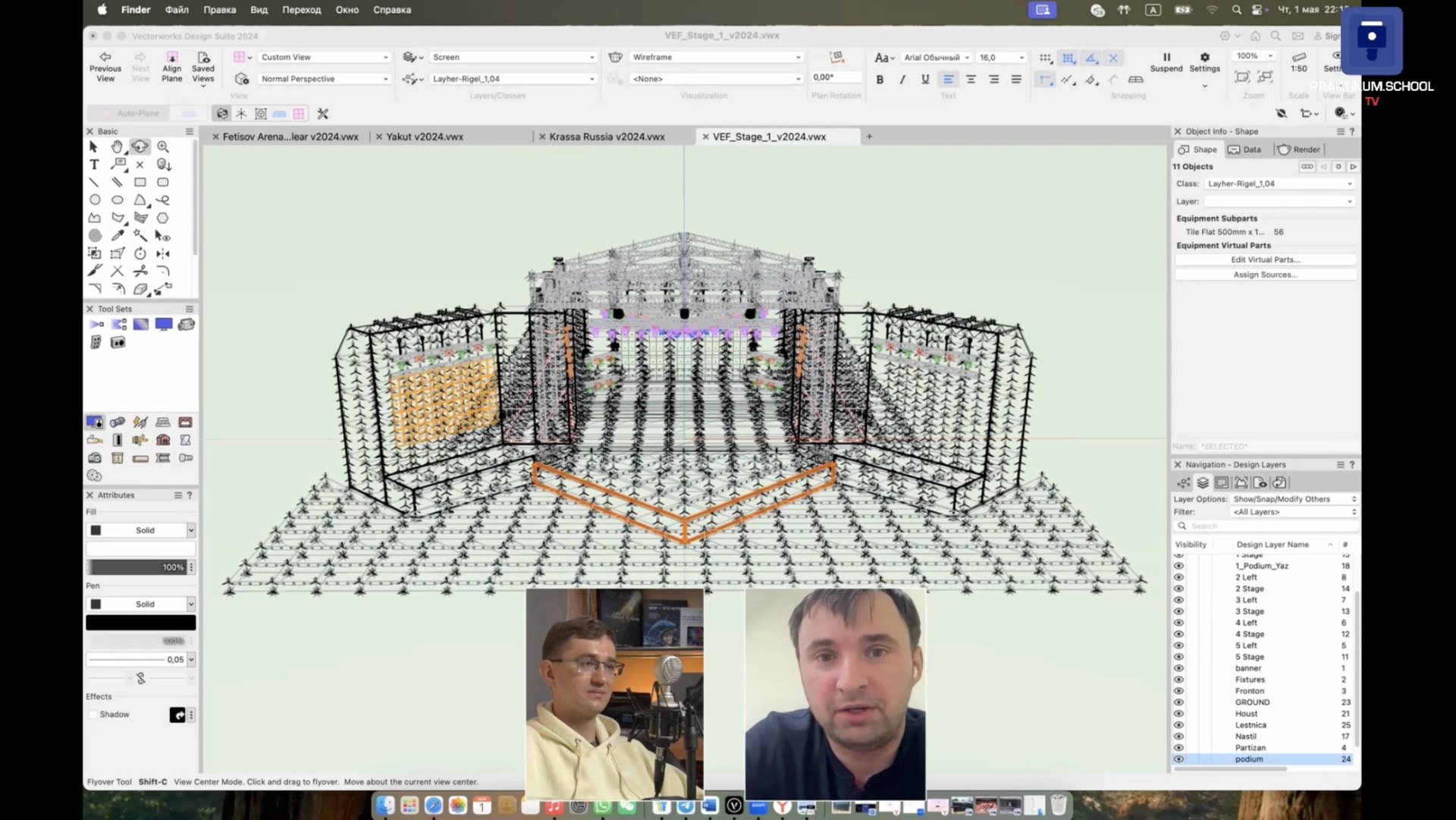
Task: Open the Data tab in Object Info
Action: tap(1245, 149)
